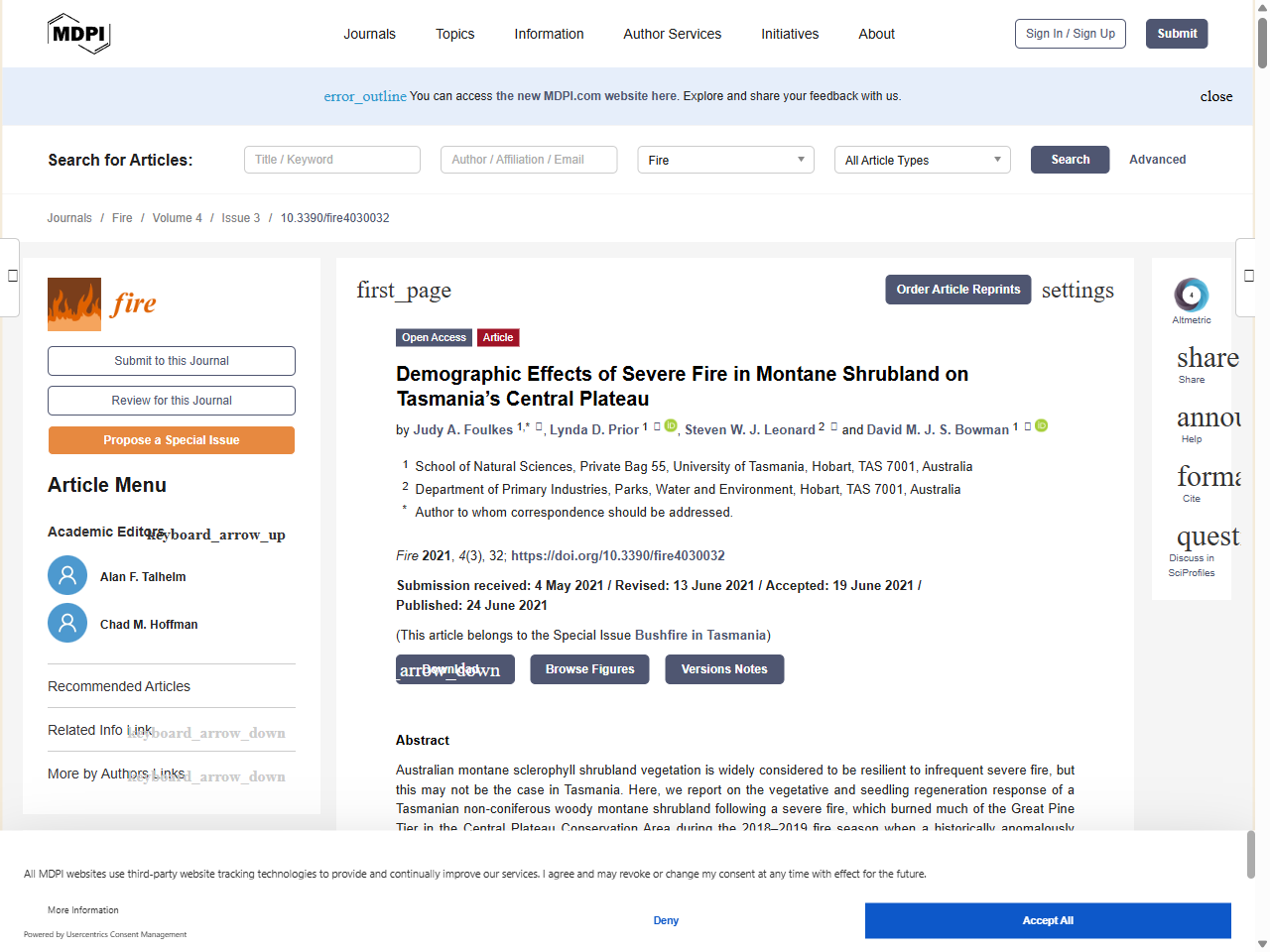Click the MDPI logo
The height and width of the screenshot is (952, 1270).
tap(78, 34)
